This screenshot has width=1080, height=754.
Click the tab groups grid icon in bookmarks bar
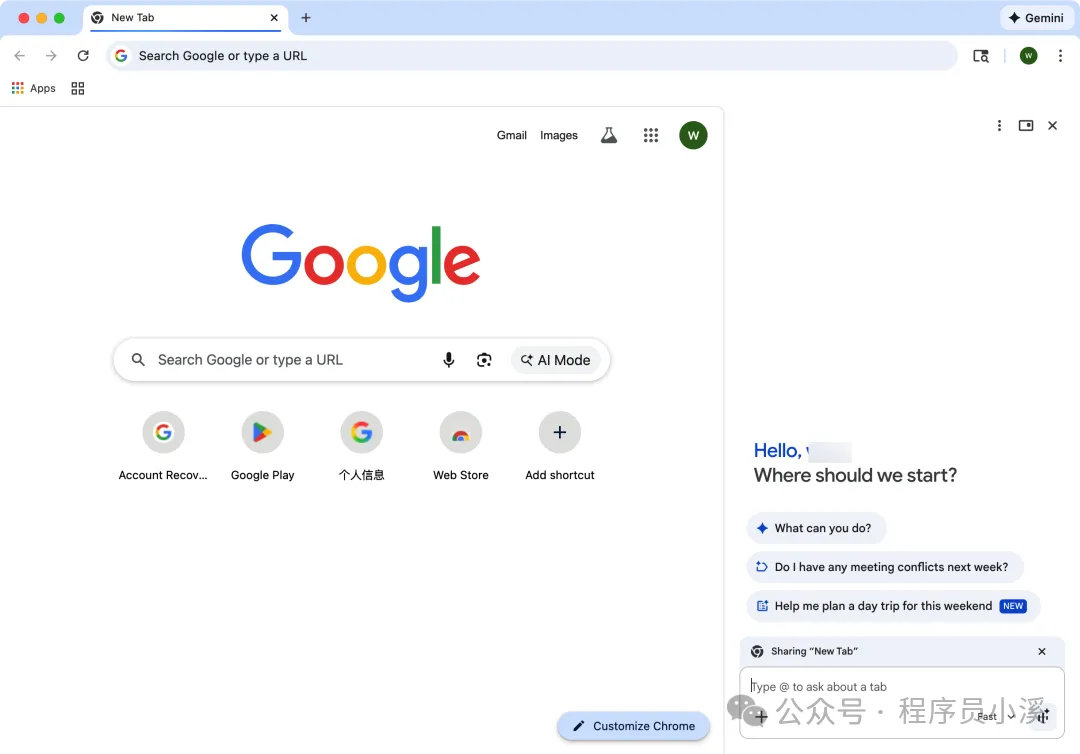[x=78, y=88]
